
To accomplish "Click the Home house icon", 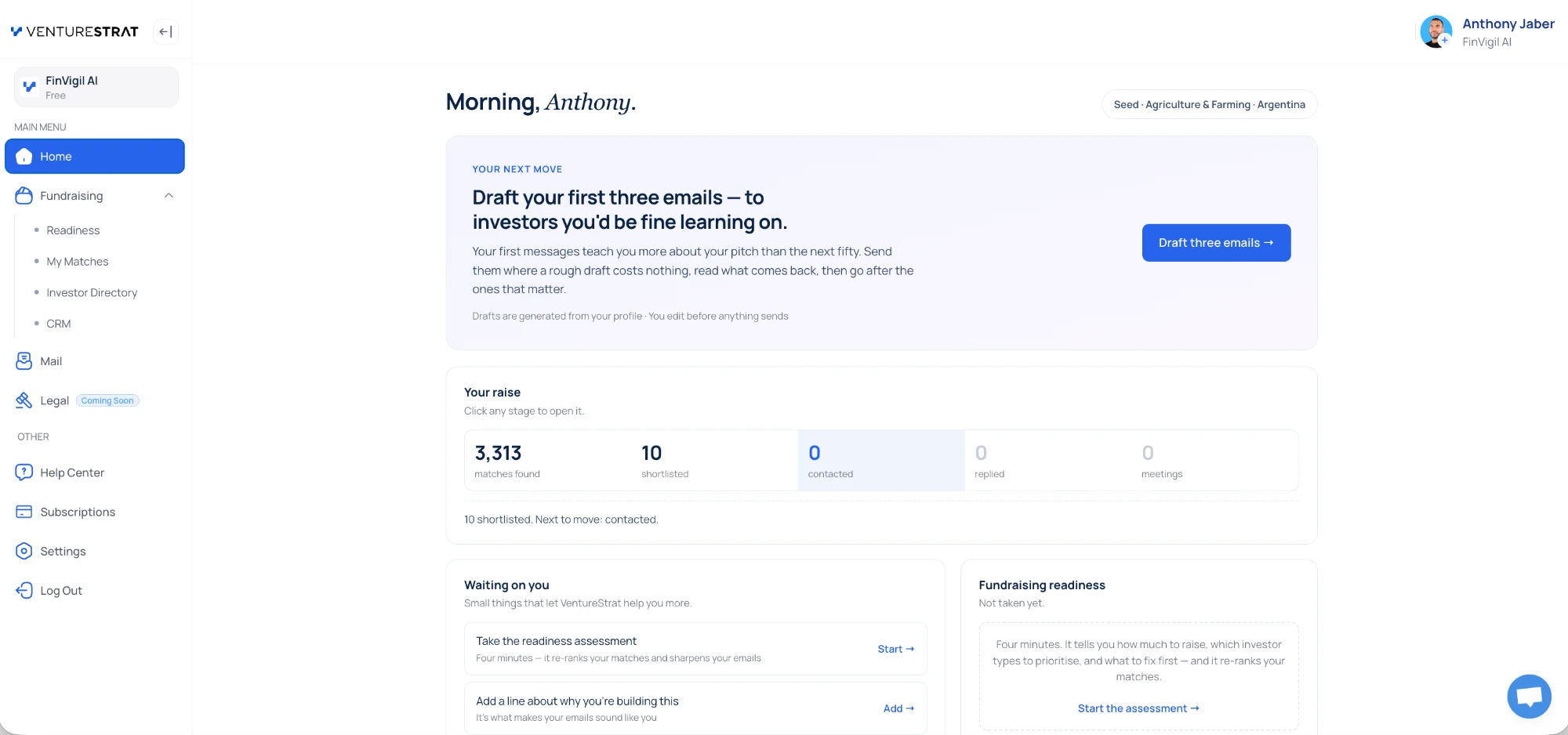I will (24, 157).
